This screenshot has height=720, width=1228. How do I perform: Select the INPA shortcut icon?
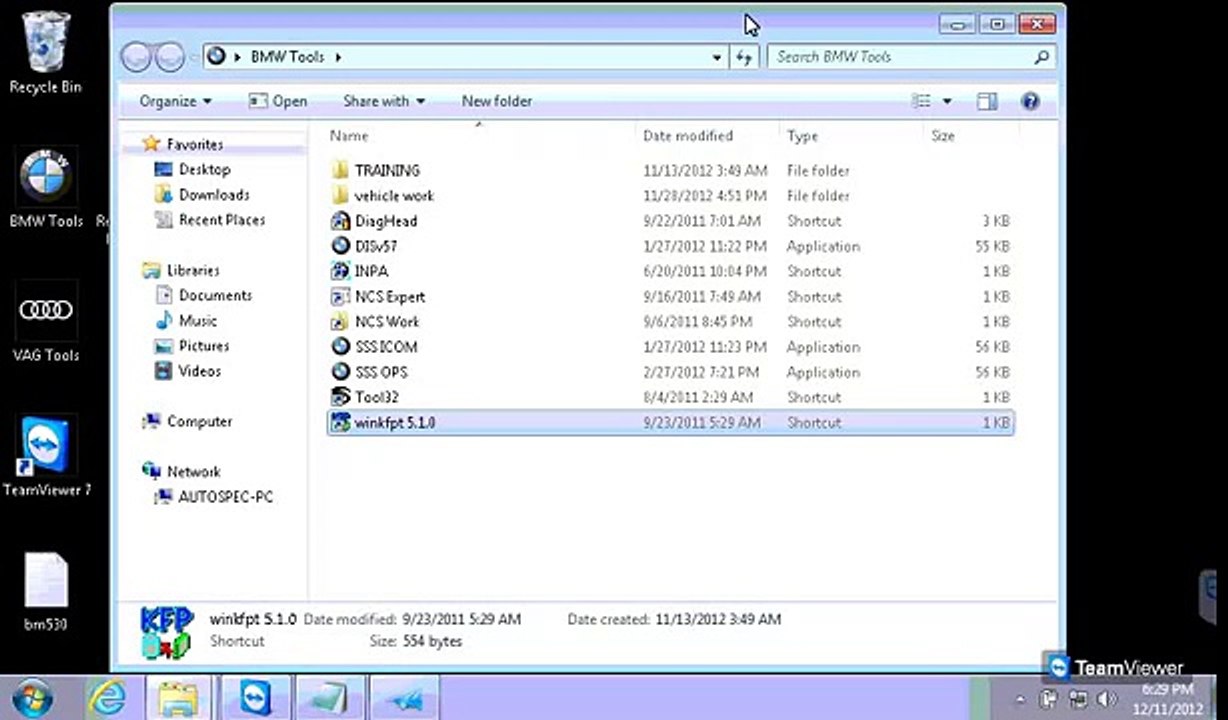(x=340, y=271)
